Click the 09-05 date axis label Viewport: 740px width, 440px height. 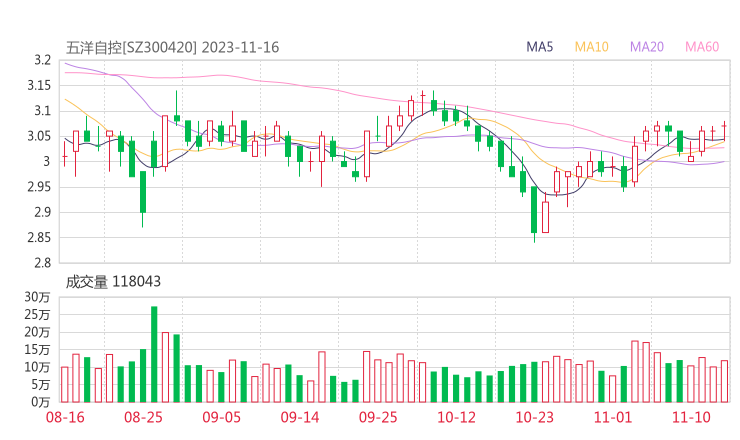[221, 417]
